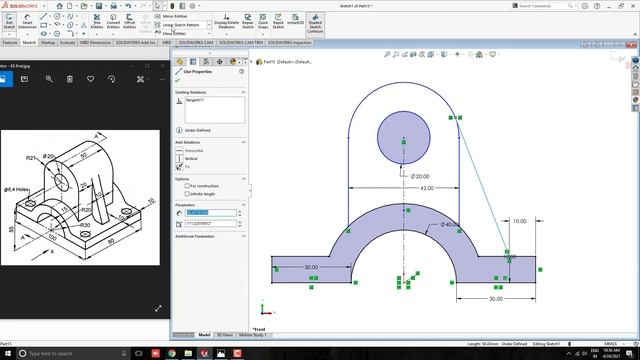The width and height of the screenshot is (640, 360).
Task: Toggle Shaded Sketch Contours
Action: pyautogui.click(x=315, y=24)
